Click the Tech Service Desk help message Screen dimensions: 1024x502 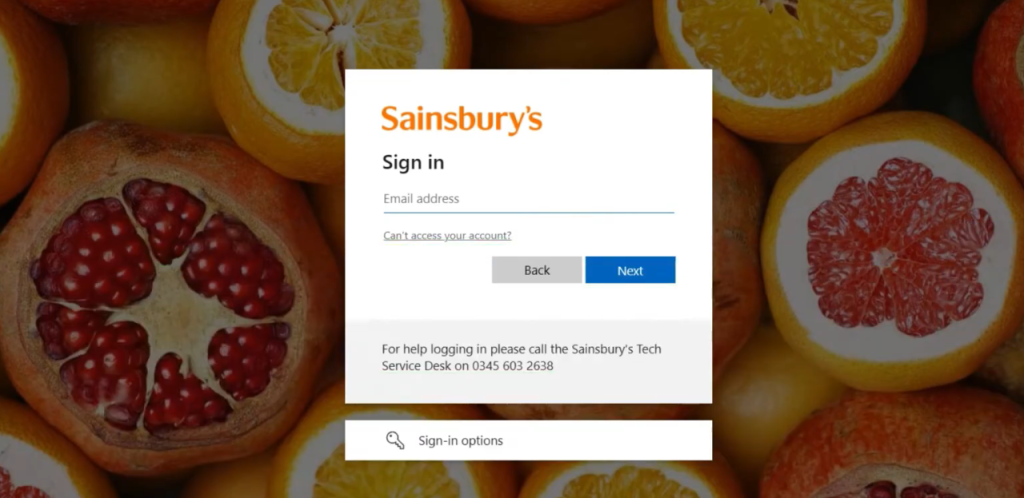521,358
